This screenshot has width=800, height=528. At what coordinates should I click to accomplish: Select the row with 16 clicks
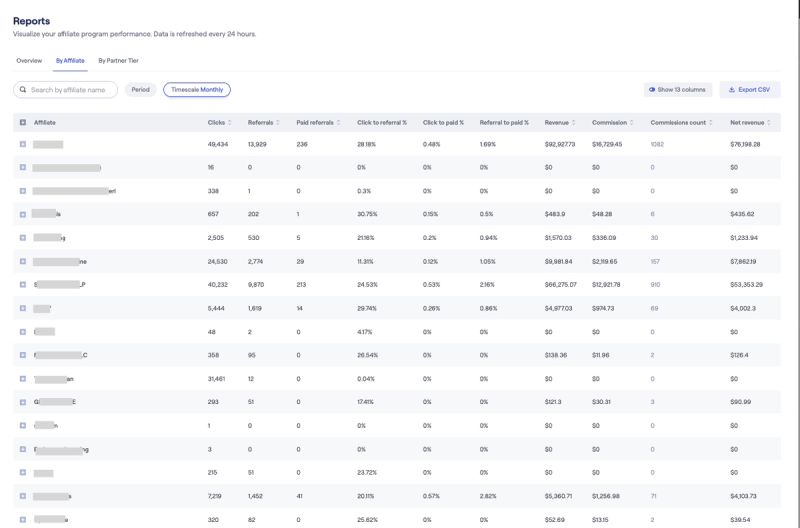22,167
